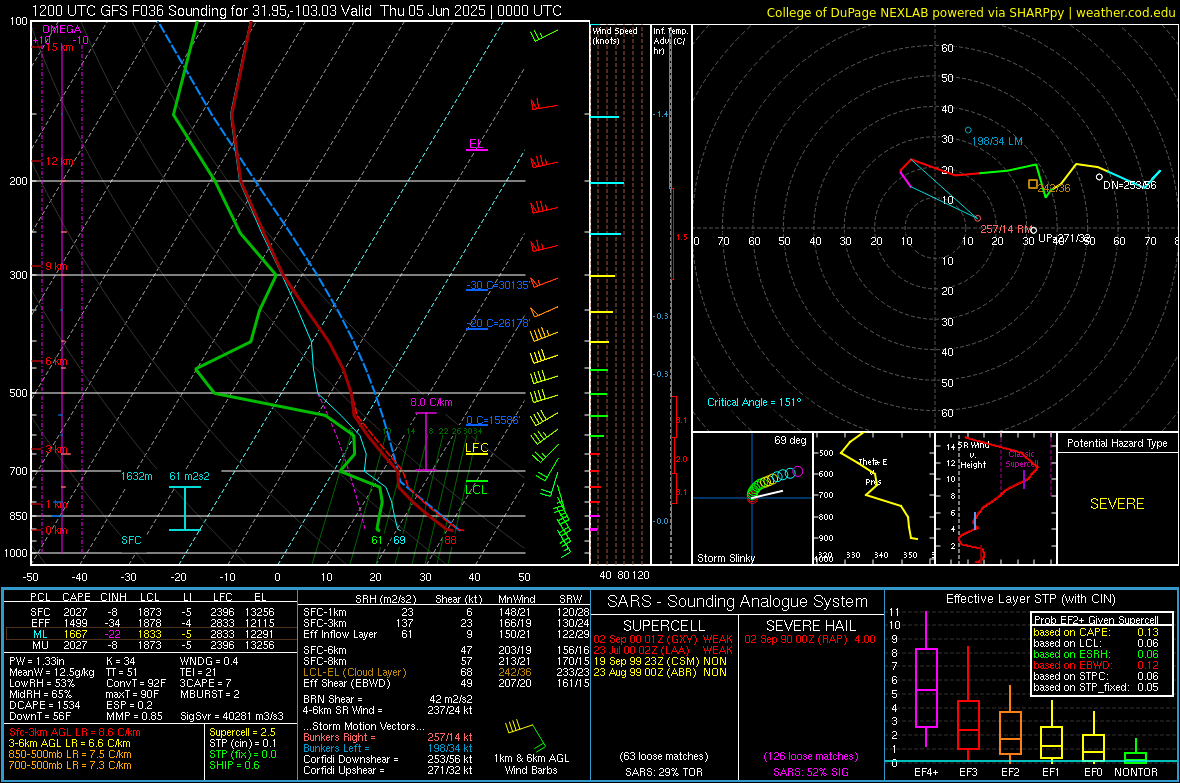Click the SFC-3km SRH row
Screen dimensions: 1180x783
tap(446, 623)
